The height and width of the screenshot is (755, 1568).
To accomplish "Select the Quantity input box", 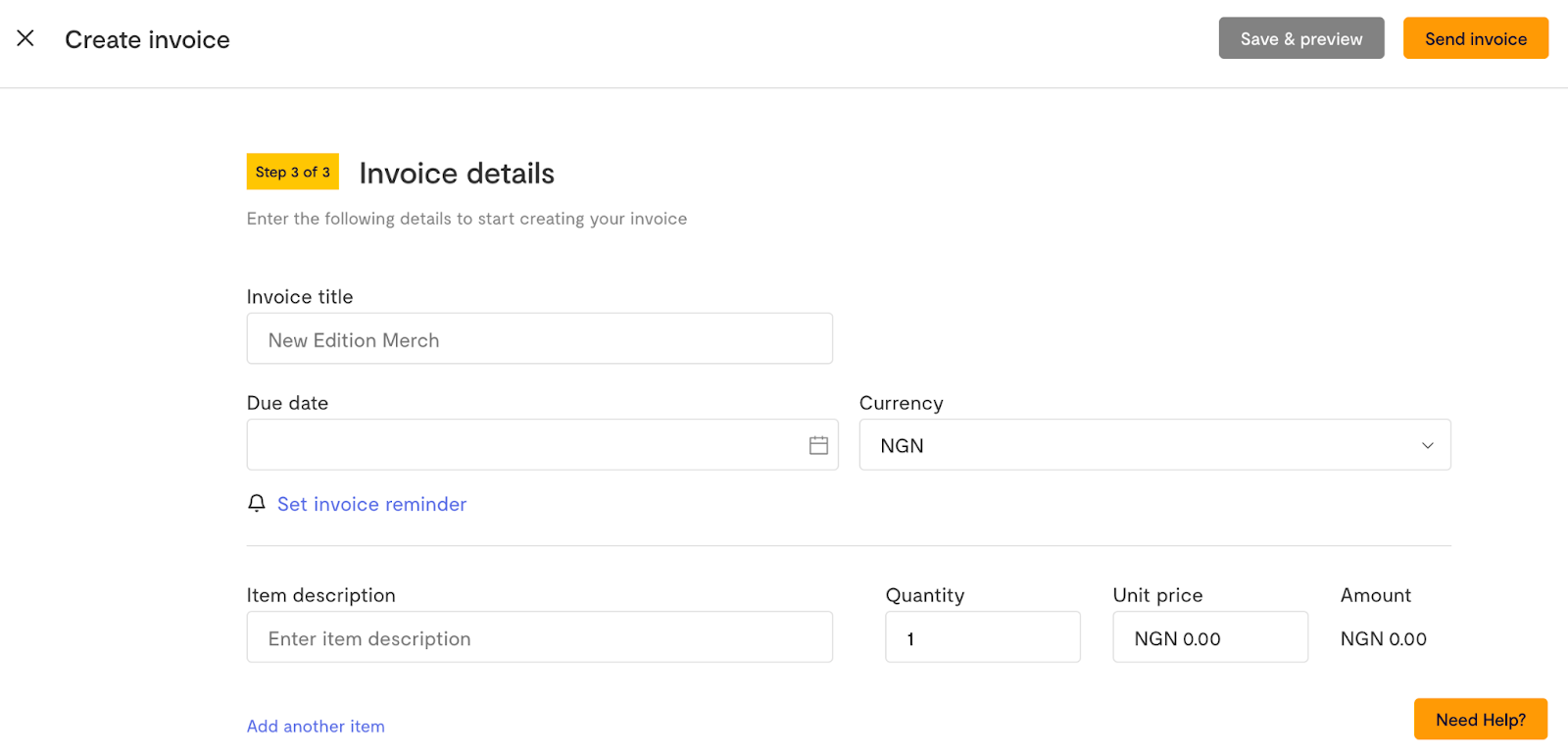I will click(982, 637).
